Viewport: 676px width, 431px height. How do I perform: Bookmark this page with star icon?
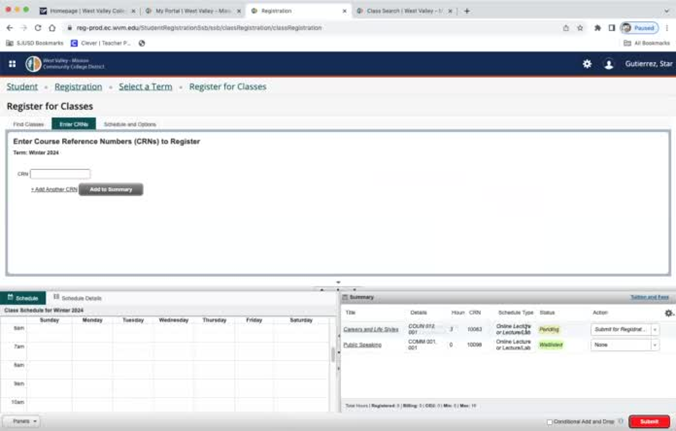[x=580, y=28]
